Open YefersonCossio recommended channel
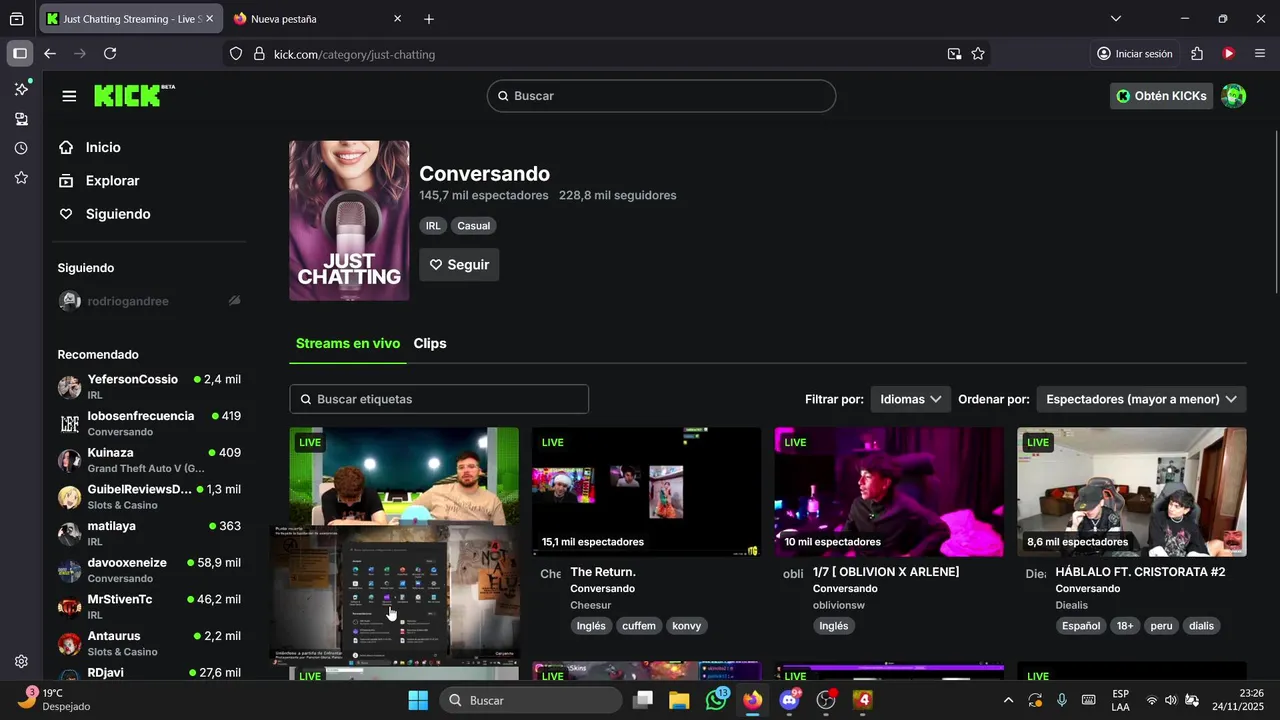The height and width of the screenshot is (720, 1280). pos(149,386)
